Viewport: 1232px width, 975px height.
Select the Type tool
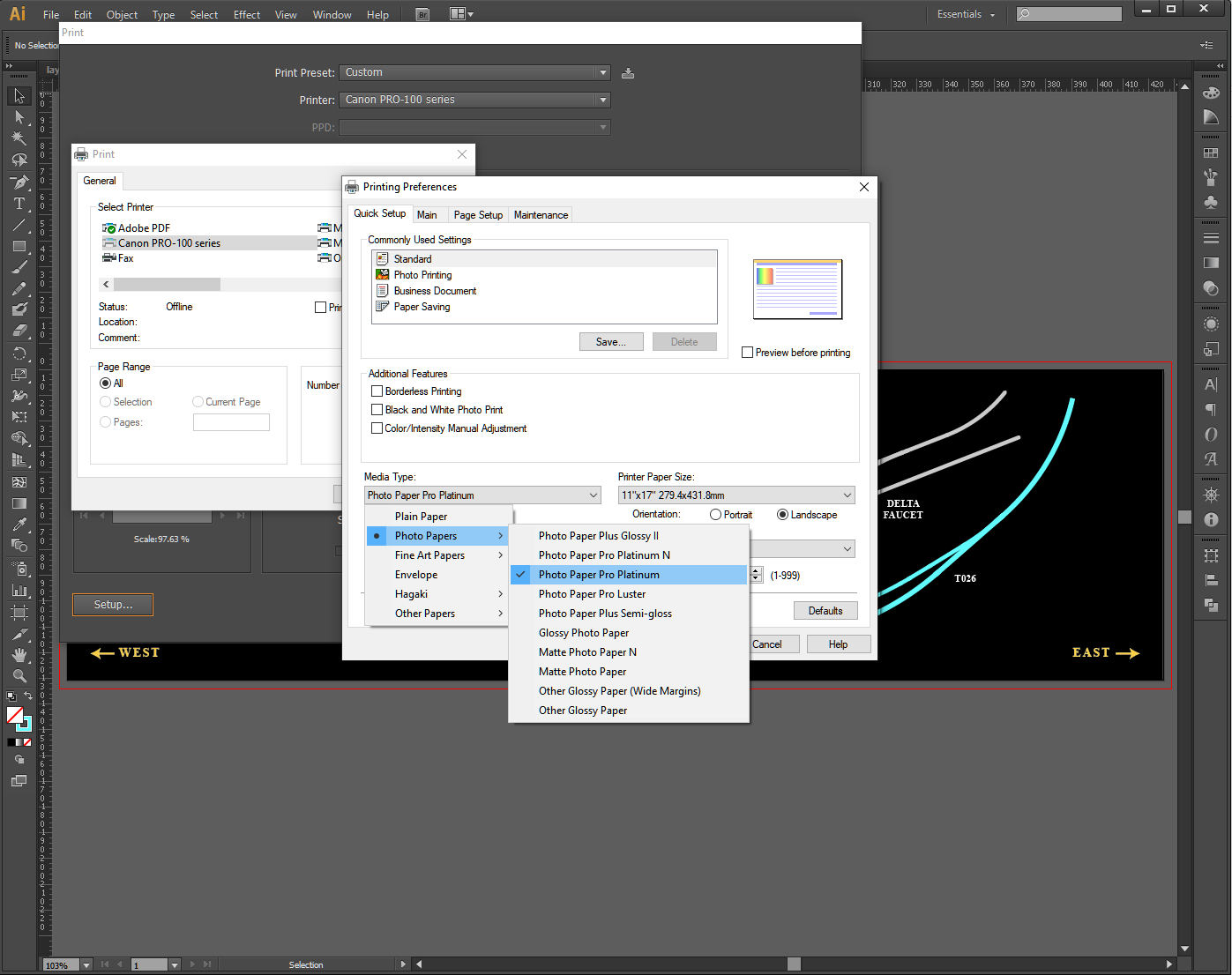(19, 204)
